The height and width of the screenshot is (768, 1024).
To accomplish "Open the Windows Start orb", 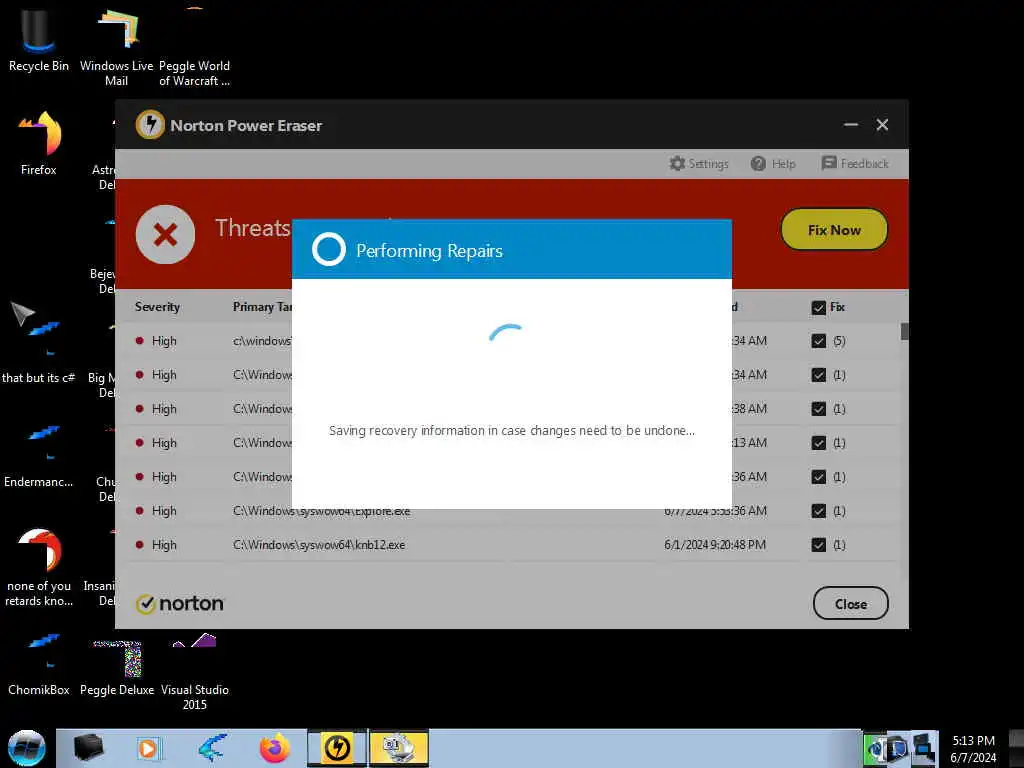I will 27,748.
